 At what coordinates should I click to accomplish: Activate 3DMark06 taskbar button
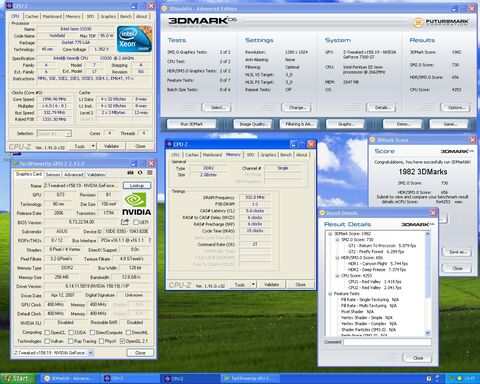pyautogui.click(x=70, y=379)
